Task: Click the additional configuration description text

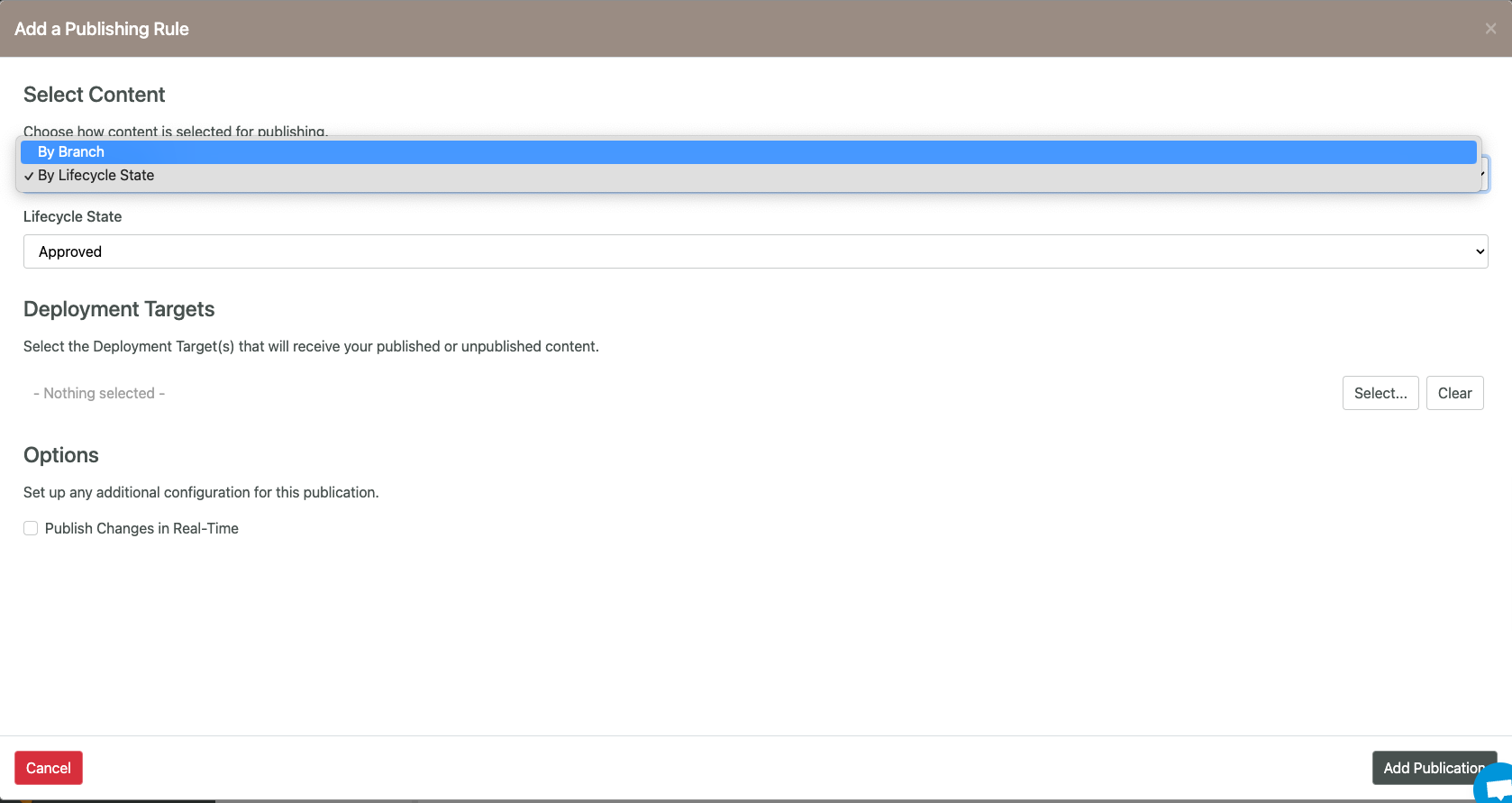Action: [201, 492]
